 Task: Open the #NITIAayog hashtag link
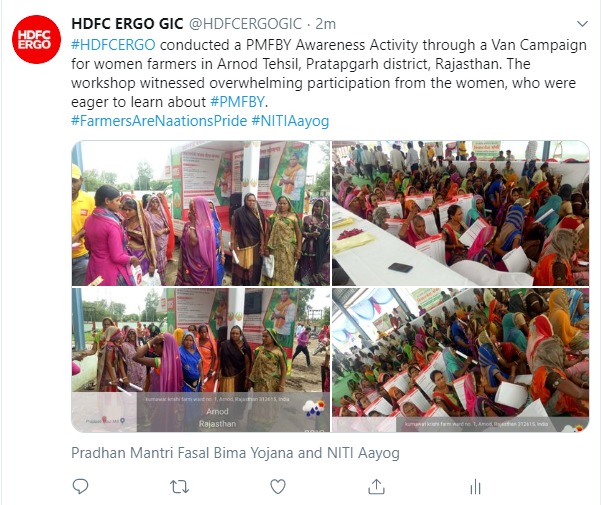click(290, 121)
